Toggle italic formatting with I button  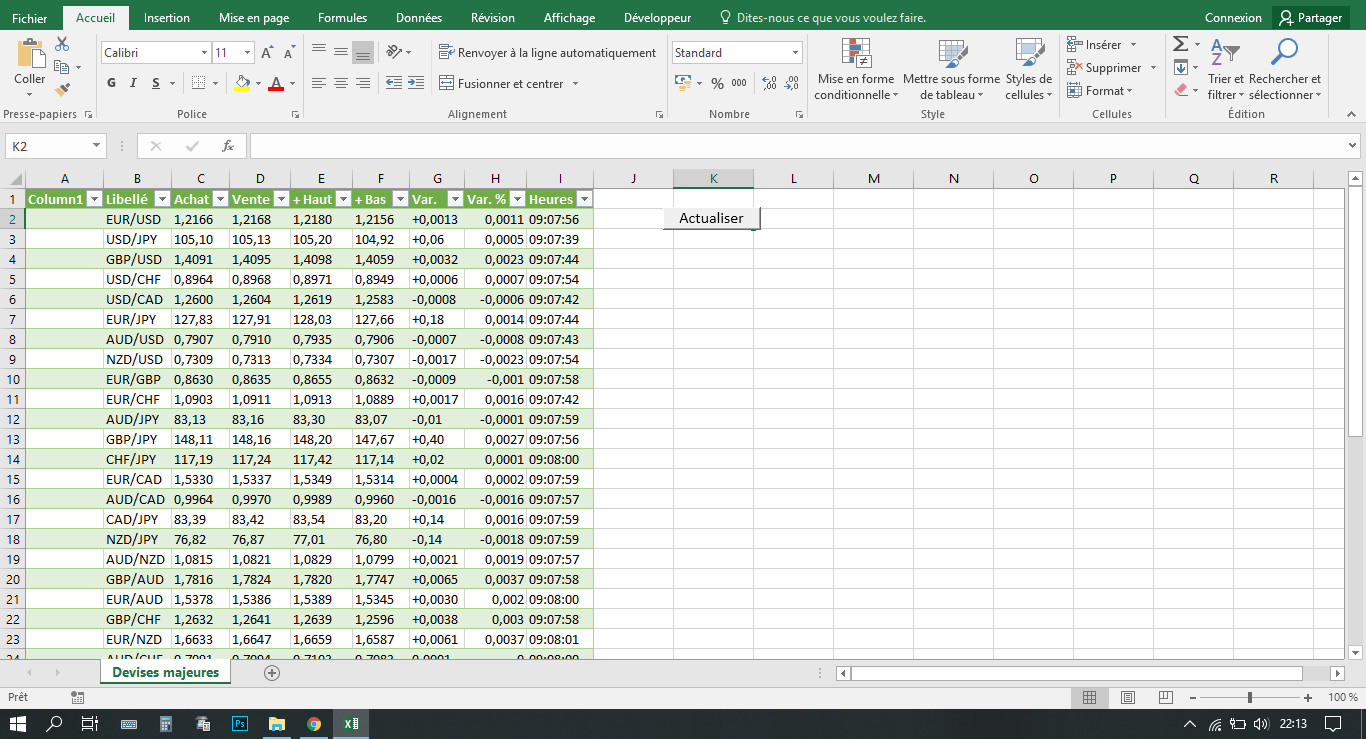[135, 83]
